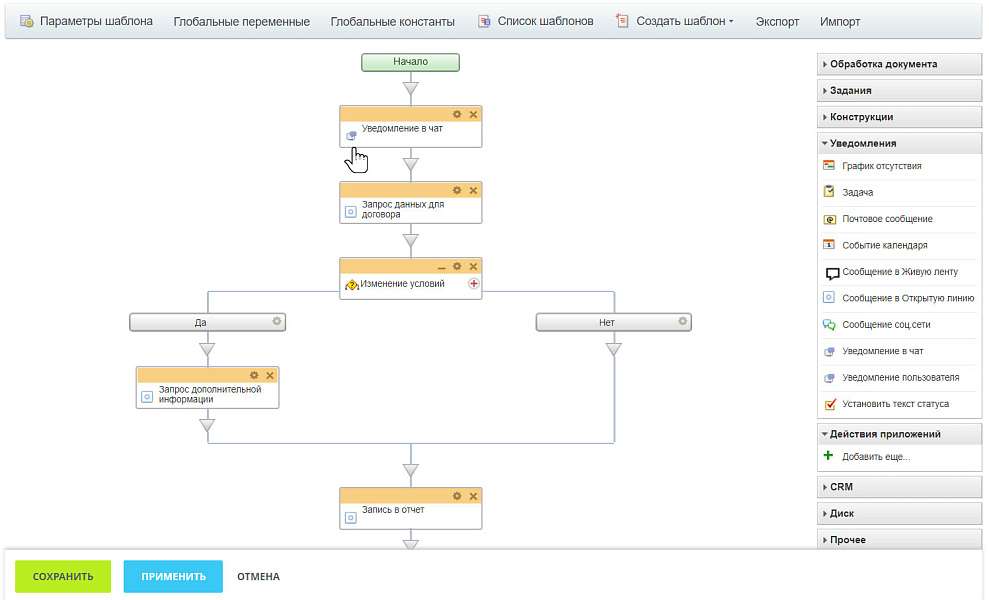Collapse the Уведомления section
This screenshot has width=989, height=600.
[898, 143]
